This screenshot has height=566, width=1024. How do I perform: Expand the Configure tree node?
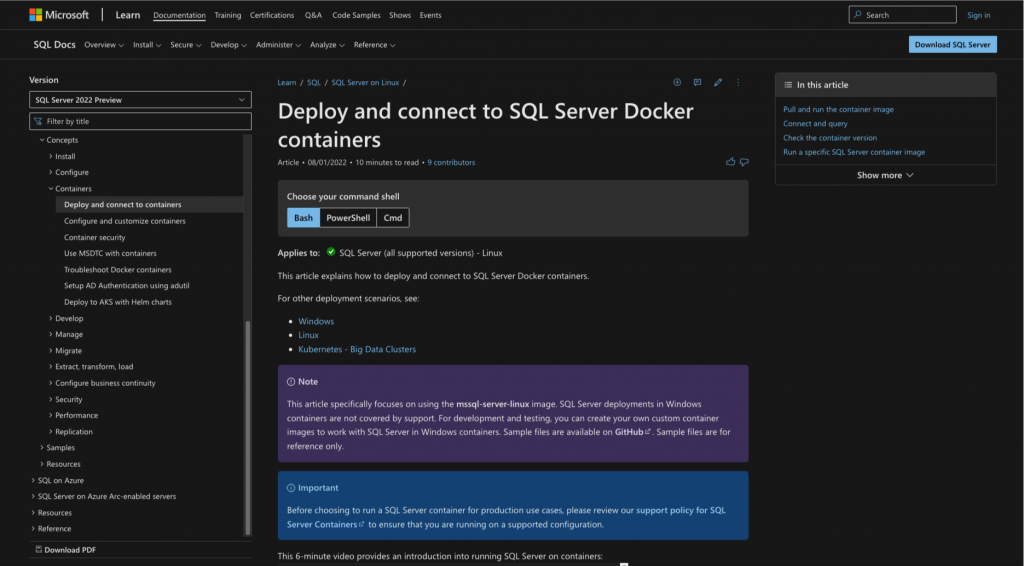[x=51, y=172]
